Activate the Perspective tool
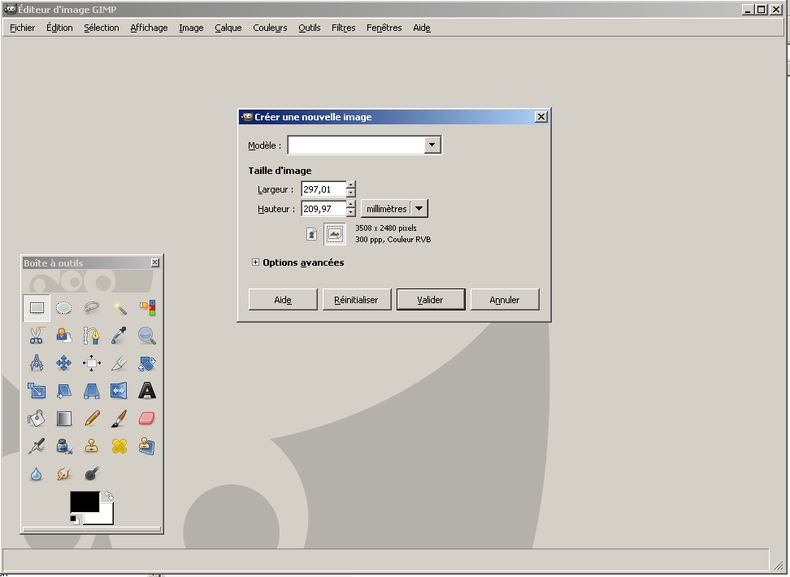 click(x=91, y=391)
